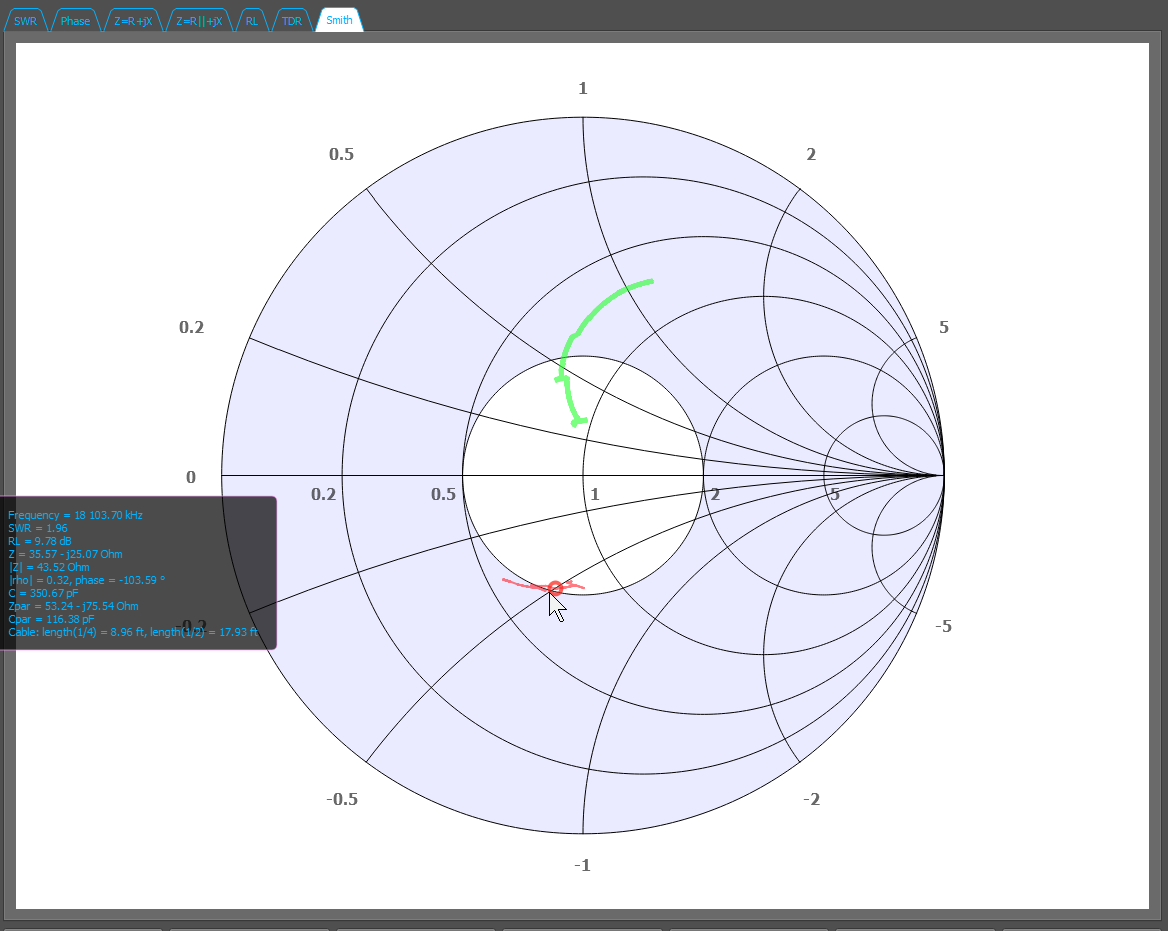Click the top reactance label 1
Screen dimensions: 1168x931
[x=583, y=89]
